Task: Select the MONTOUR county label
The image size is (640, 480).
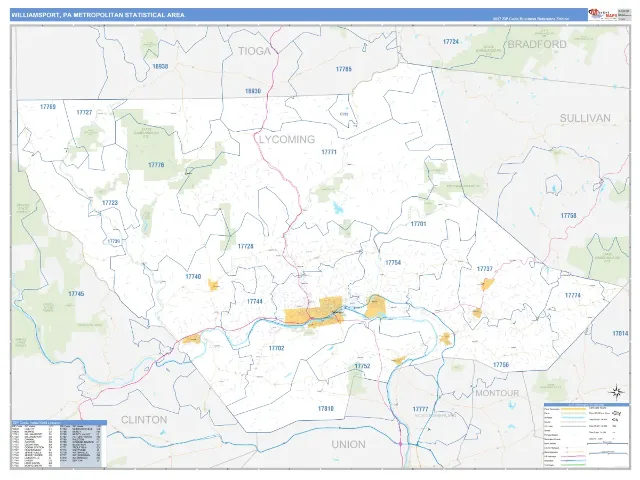Action: pos(497,393)
